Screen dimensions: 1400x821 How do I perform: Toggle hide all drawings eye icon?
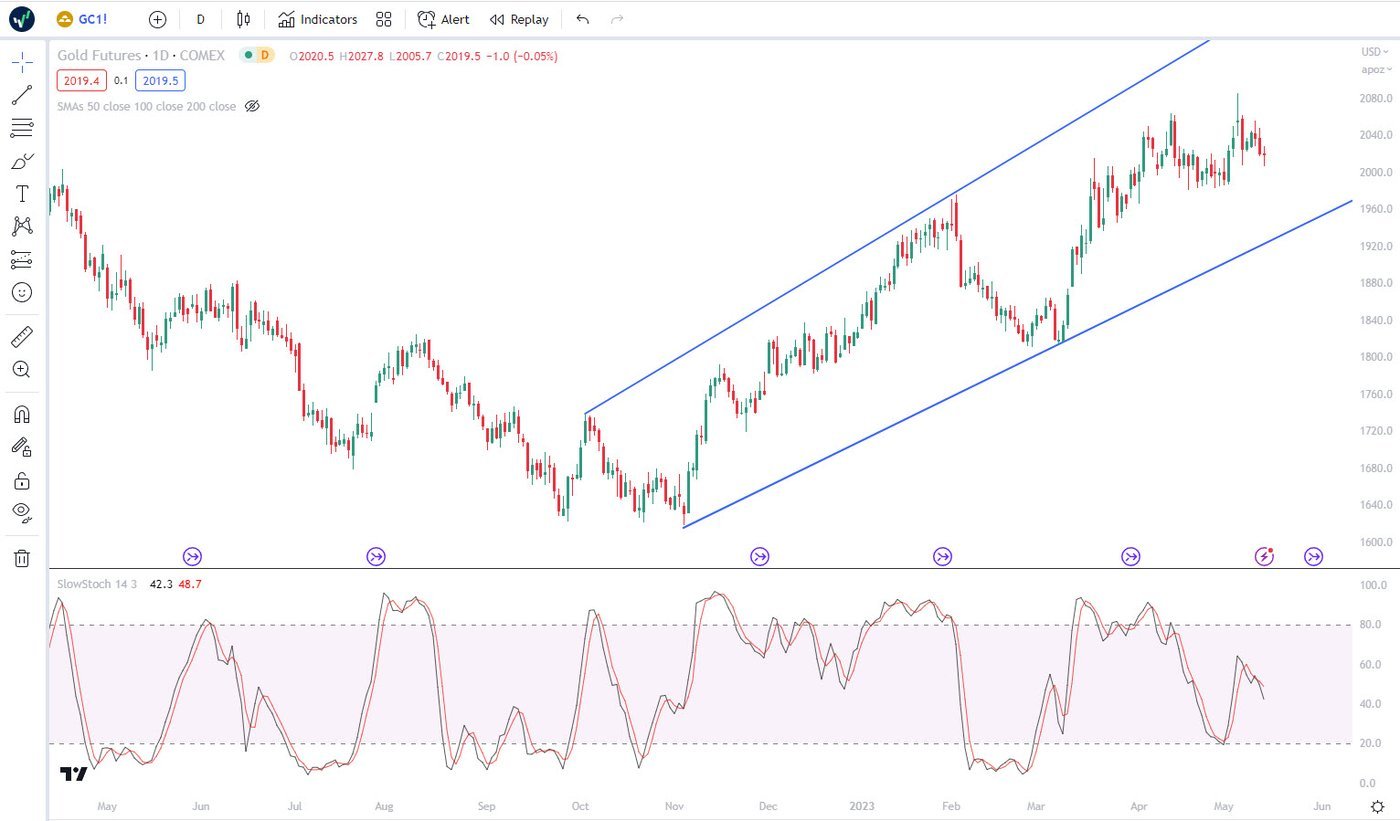(x=21, y=513)
